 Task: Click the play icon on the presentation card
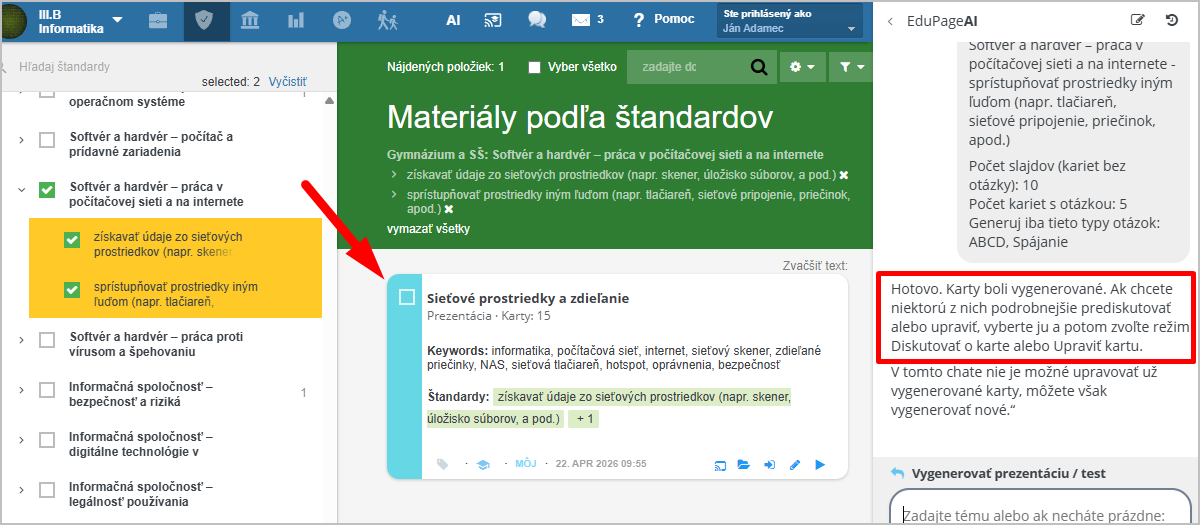pos(820,464)
